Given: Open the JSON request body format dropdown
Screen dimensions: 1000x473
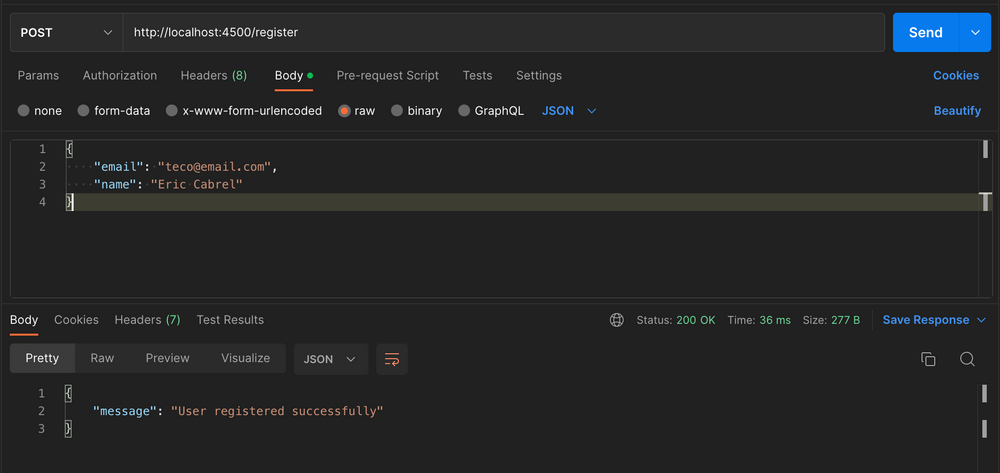Looking at the screenshot, I should pos(569,111).
